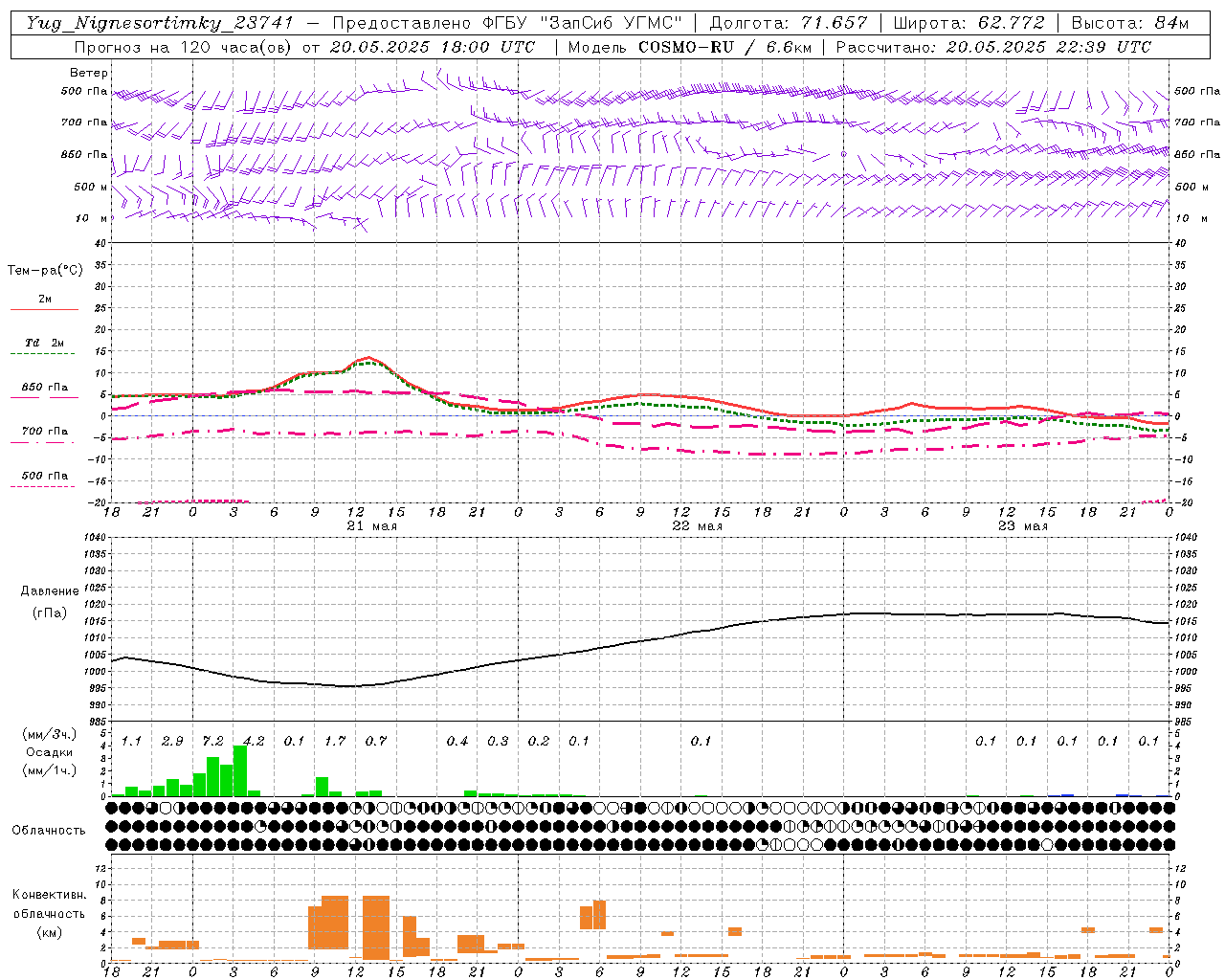Click the 1.7 precipitation total
The width and height of the screenshot is (1225, 980).
[x=335, y=742]
